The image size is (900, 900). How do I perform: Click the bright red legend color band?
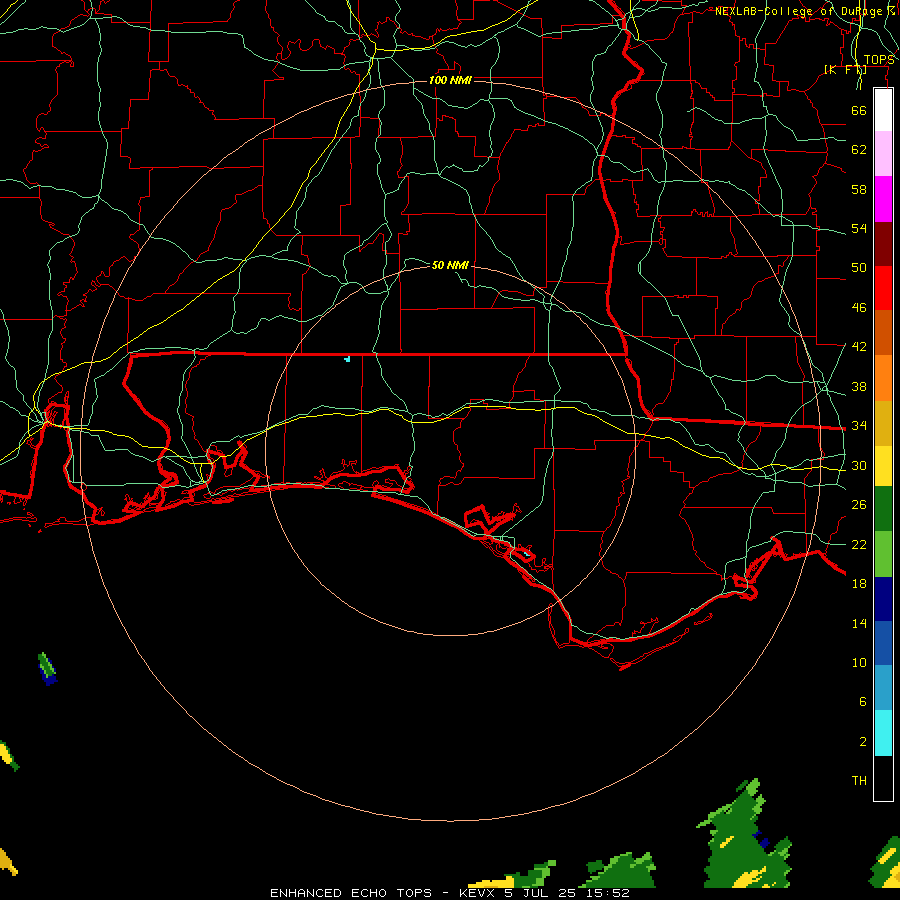(x=883, y=288)
